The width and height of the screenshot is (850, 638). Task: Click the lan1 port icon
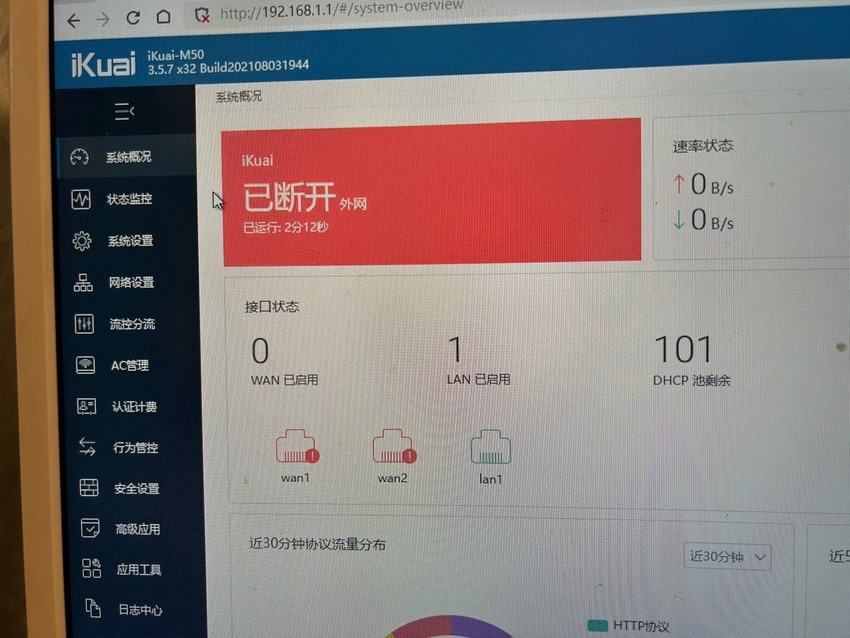pos(491,447)
